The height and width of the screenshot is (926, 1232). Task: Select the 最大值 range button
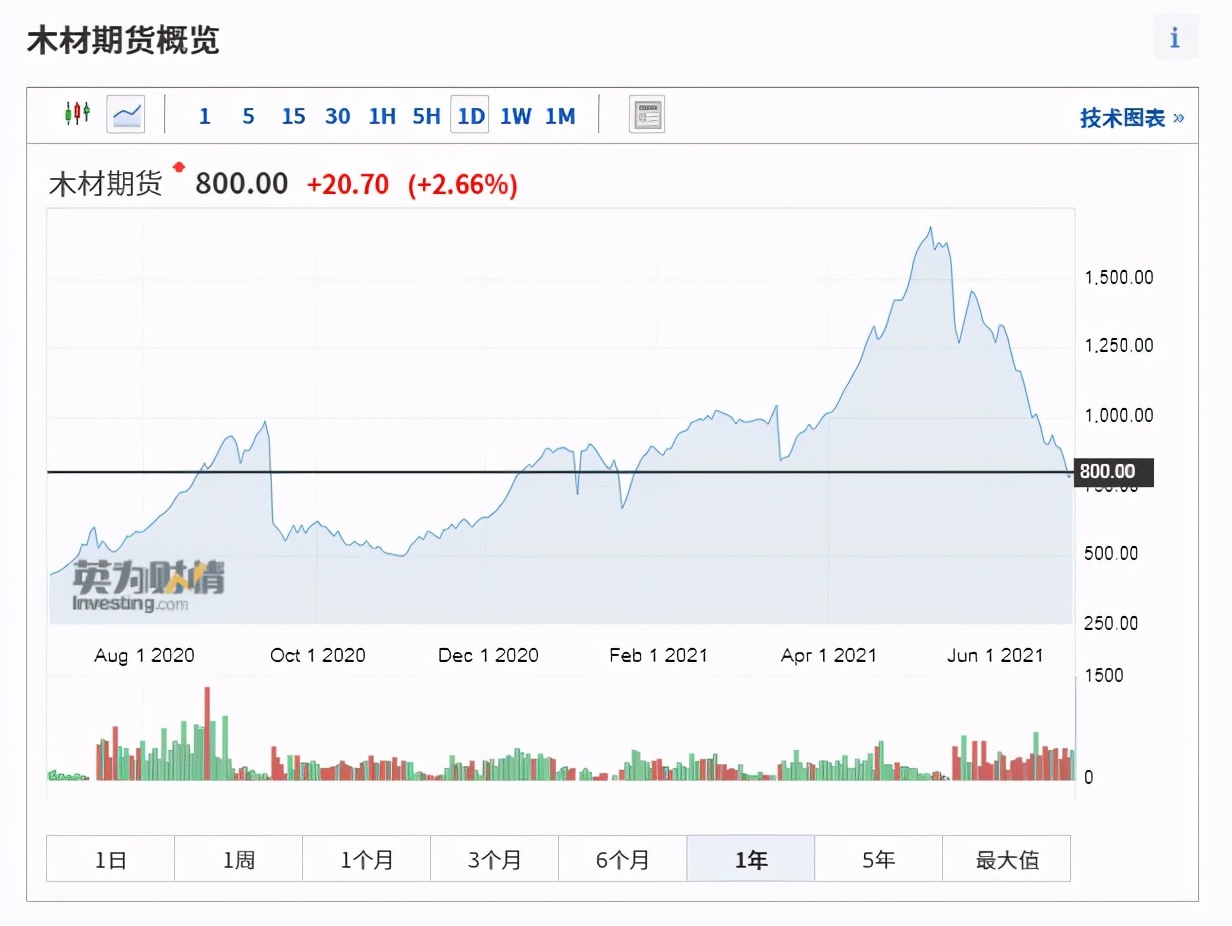[1006, 858]
